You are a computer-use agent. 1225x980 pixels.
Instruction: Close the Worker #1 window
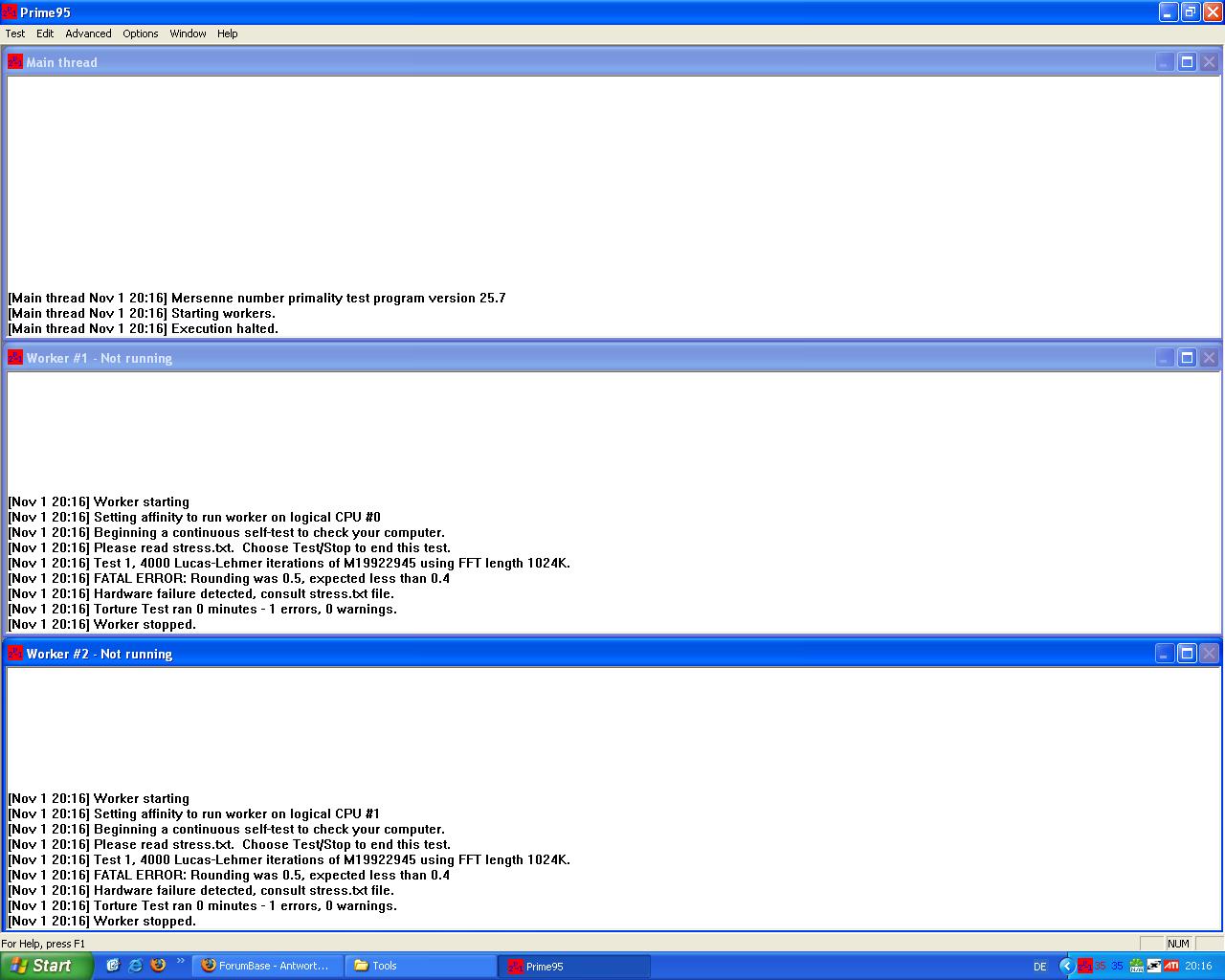tap(1209, 358)
